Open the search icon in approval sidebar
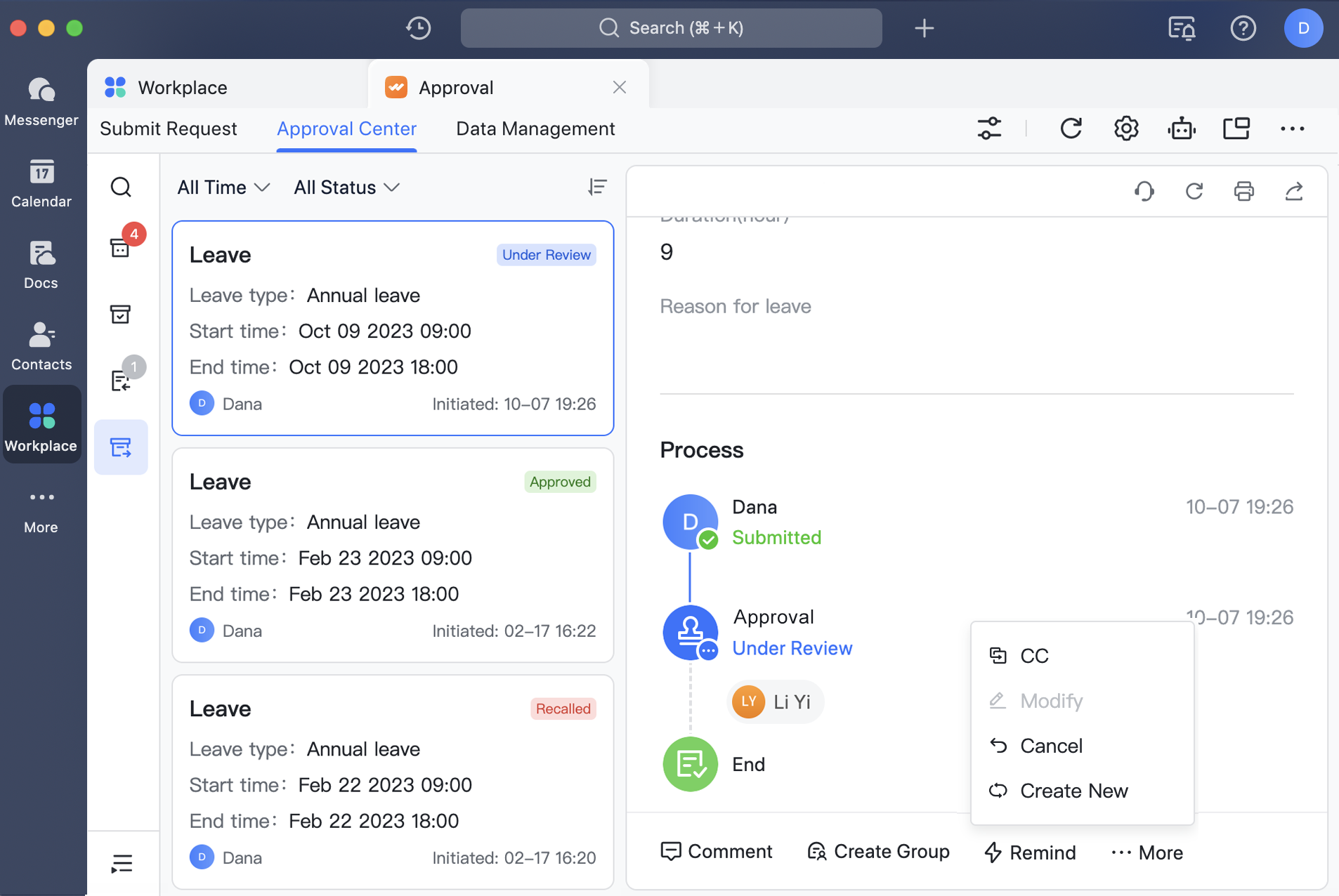1339x896 pixels. click(x=121, y=187)
